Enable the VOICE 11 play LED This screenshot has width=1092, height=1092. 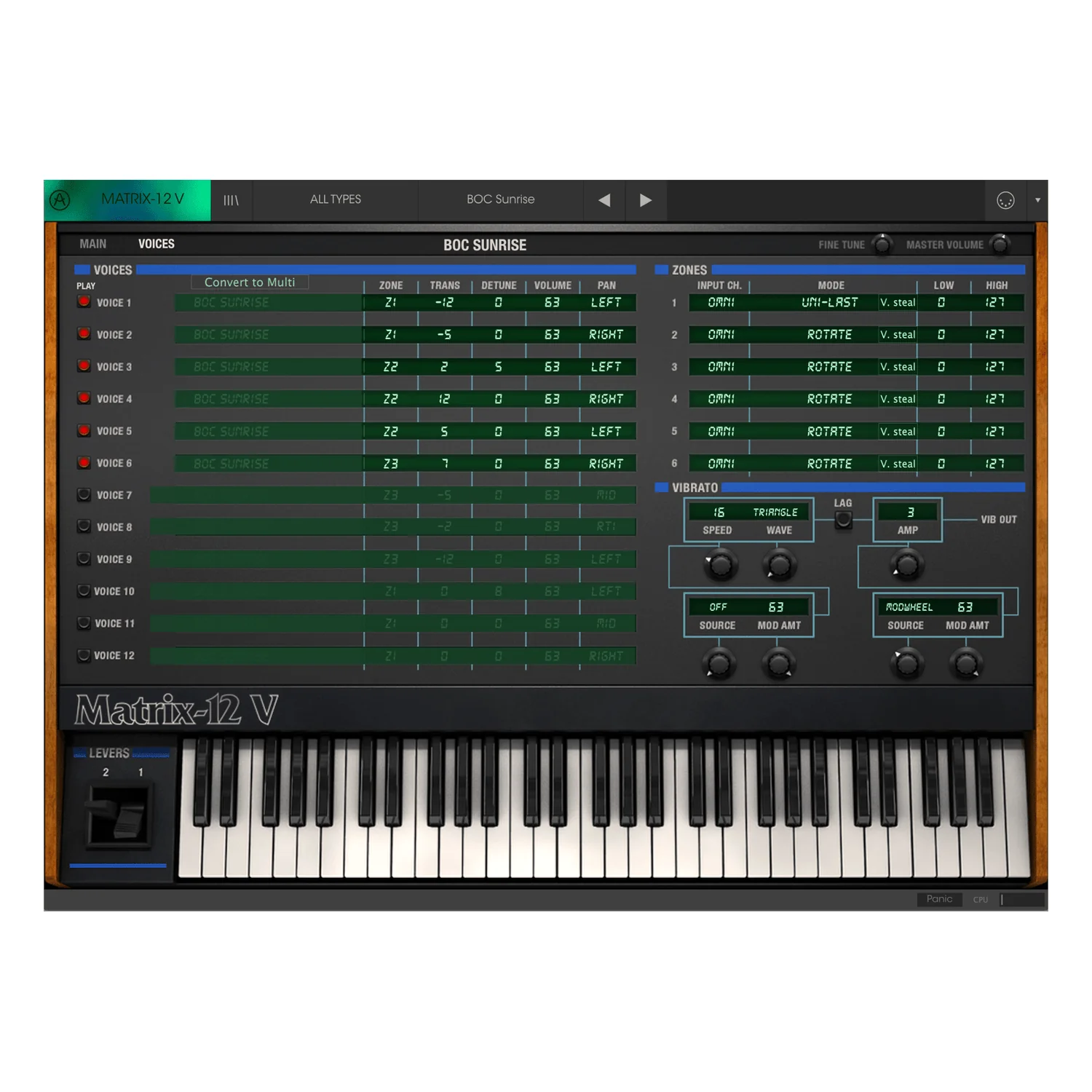84,622
